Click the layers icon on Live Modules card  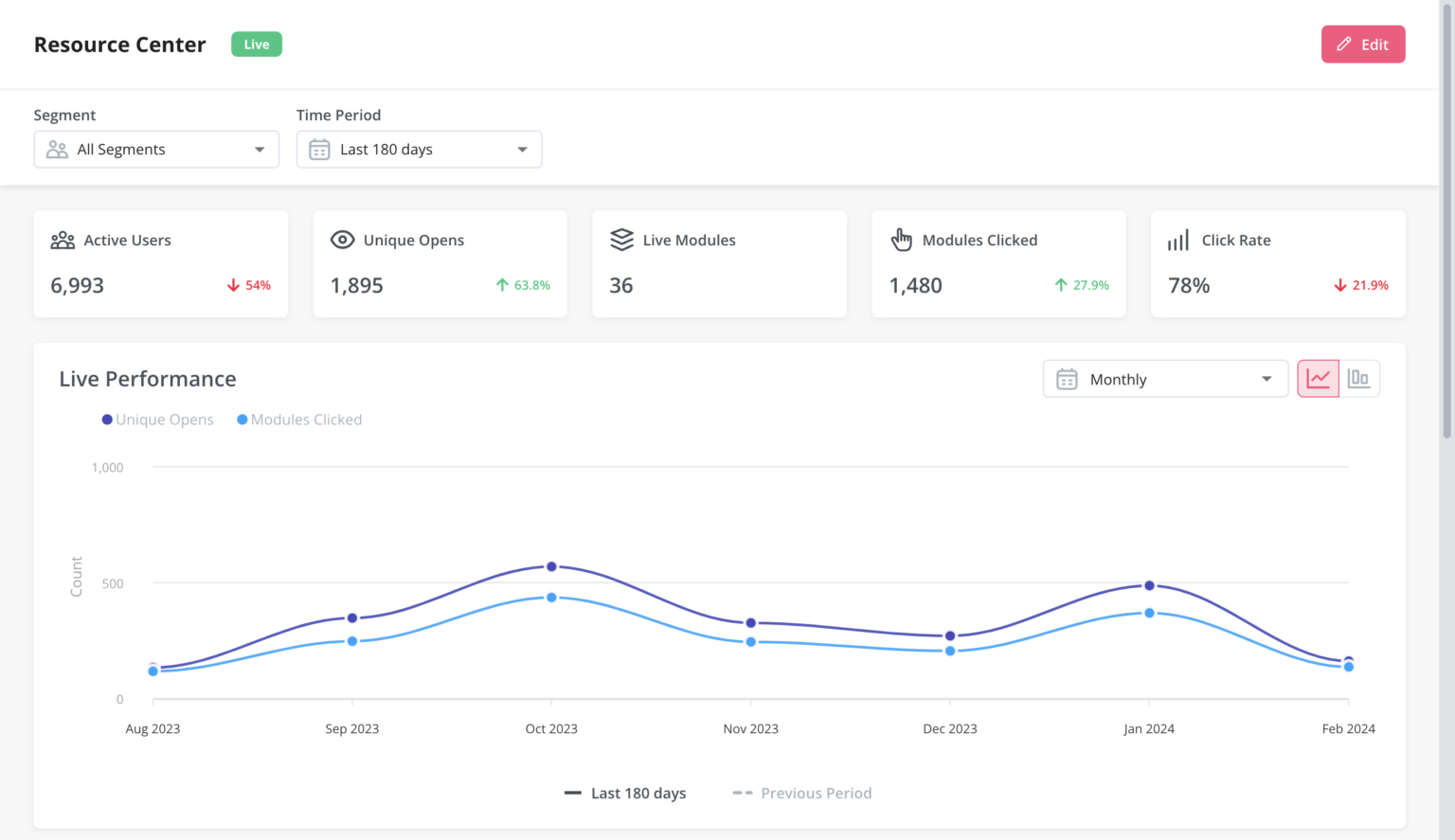tap(621, 240)
